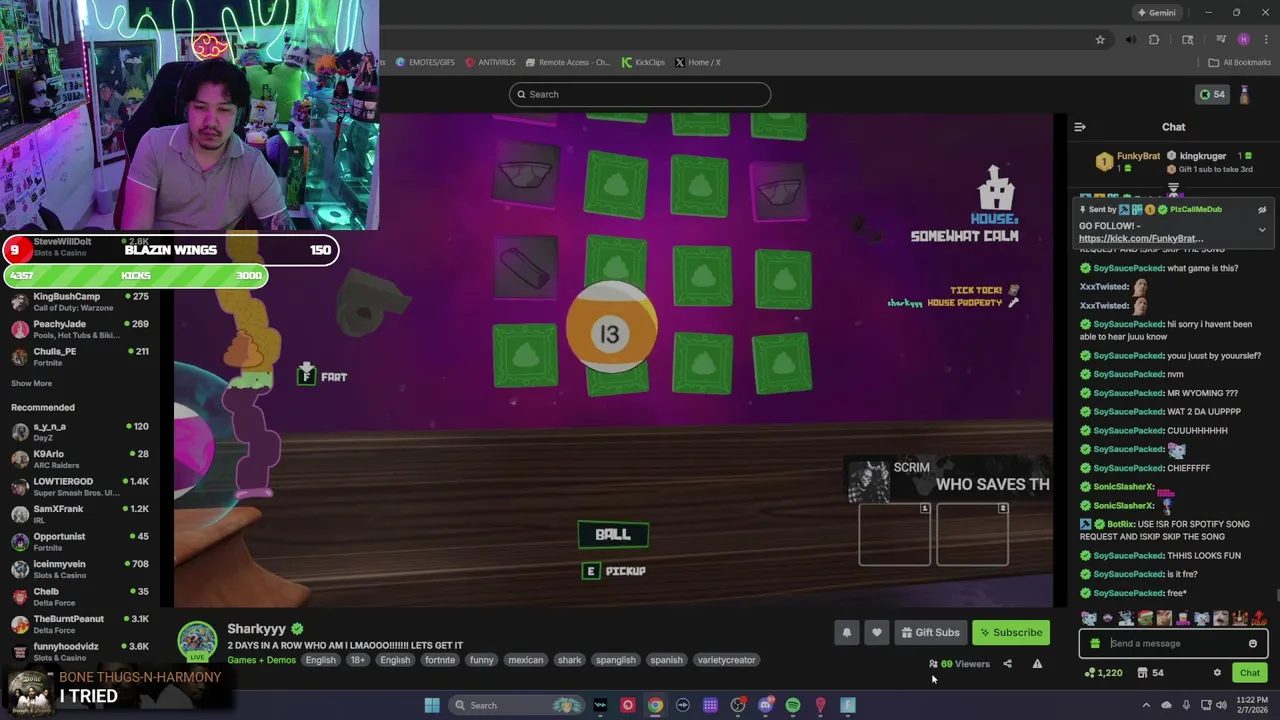Open iceinmyvein recommended channel
Image resolution: width=1280 pixels, height=720 pixels.
click(x=80, y=569)
